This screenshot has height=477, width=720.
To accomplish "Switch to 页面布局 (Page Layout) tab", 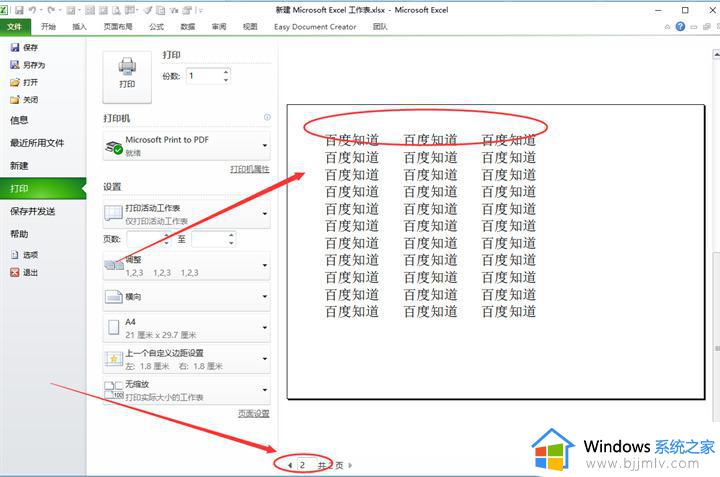I will pyautogui.click(x=118, y=27).
